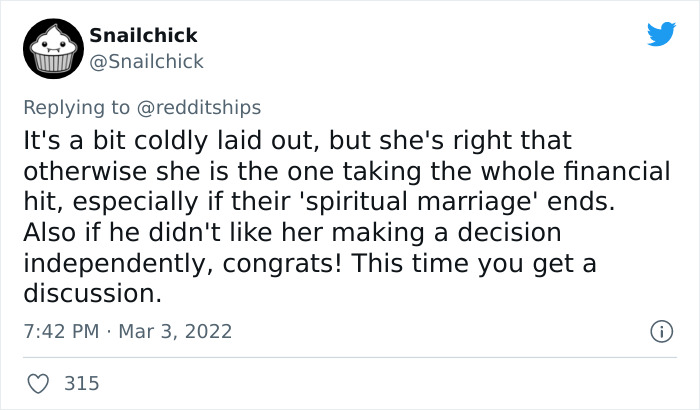Click the word 'Also' in the tweet
Viewport: 700px width, 410px height.
click(x=48, y=232)
